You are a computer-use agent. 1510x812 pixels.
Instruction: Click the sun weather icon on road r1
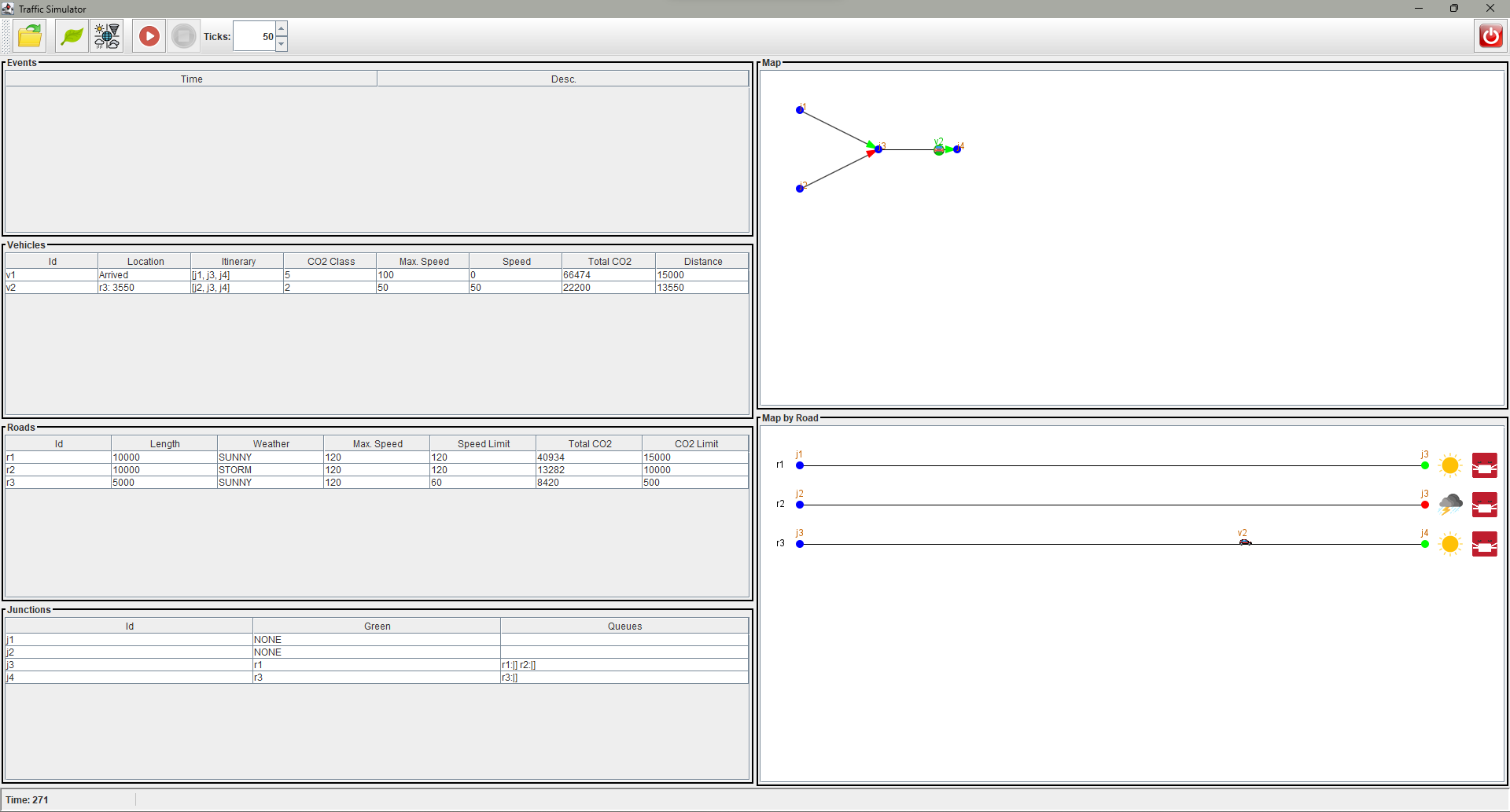(1450, 465)
